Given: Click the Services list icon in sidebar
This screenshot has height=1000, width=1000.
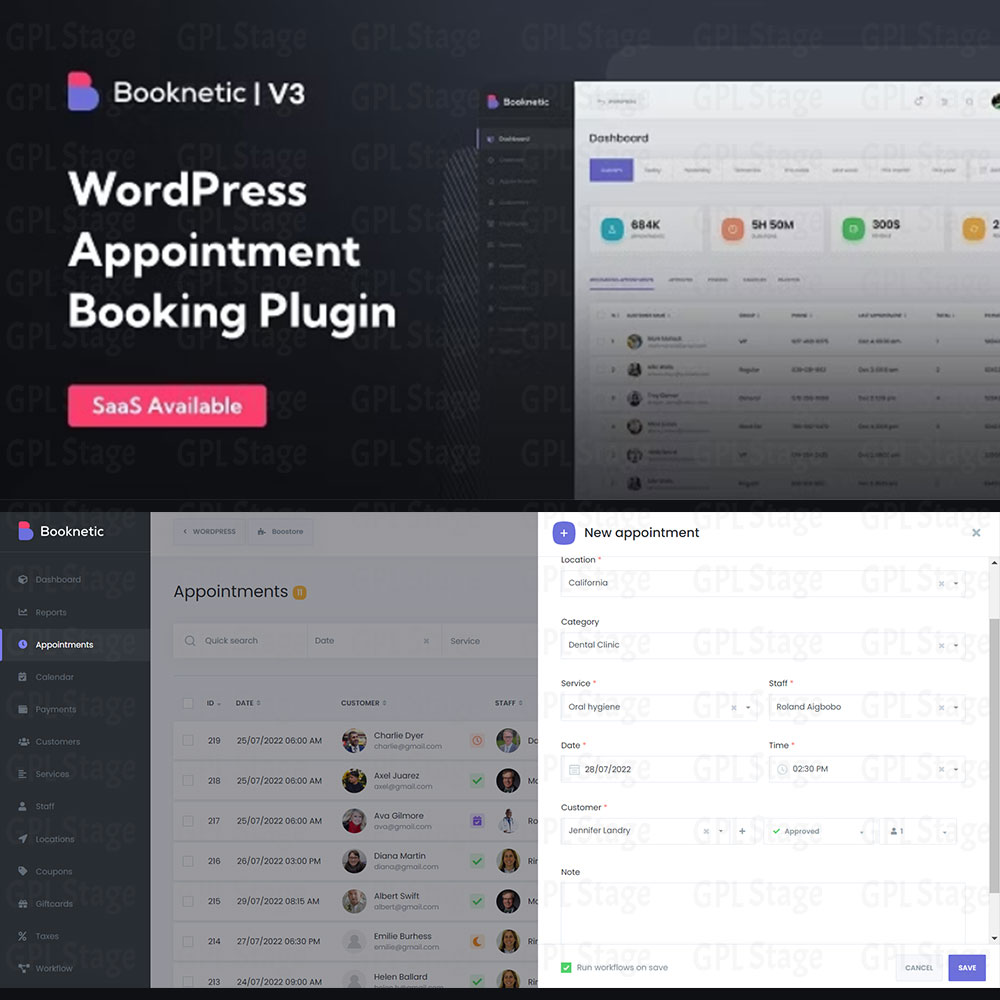Looking at the screenshot, I should (x=23, y=774).
